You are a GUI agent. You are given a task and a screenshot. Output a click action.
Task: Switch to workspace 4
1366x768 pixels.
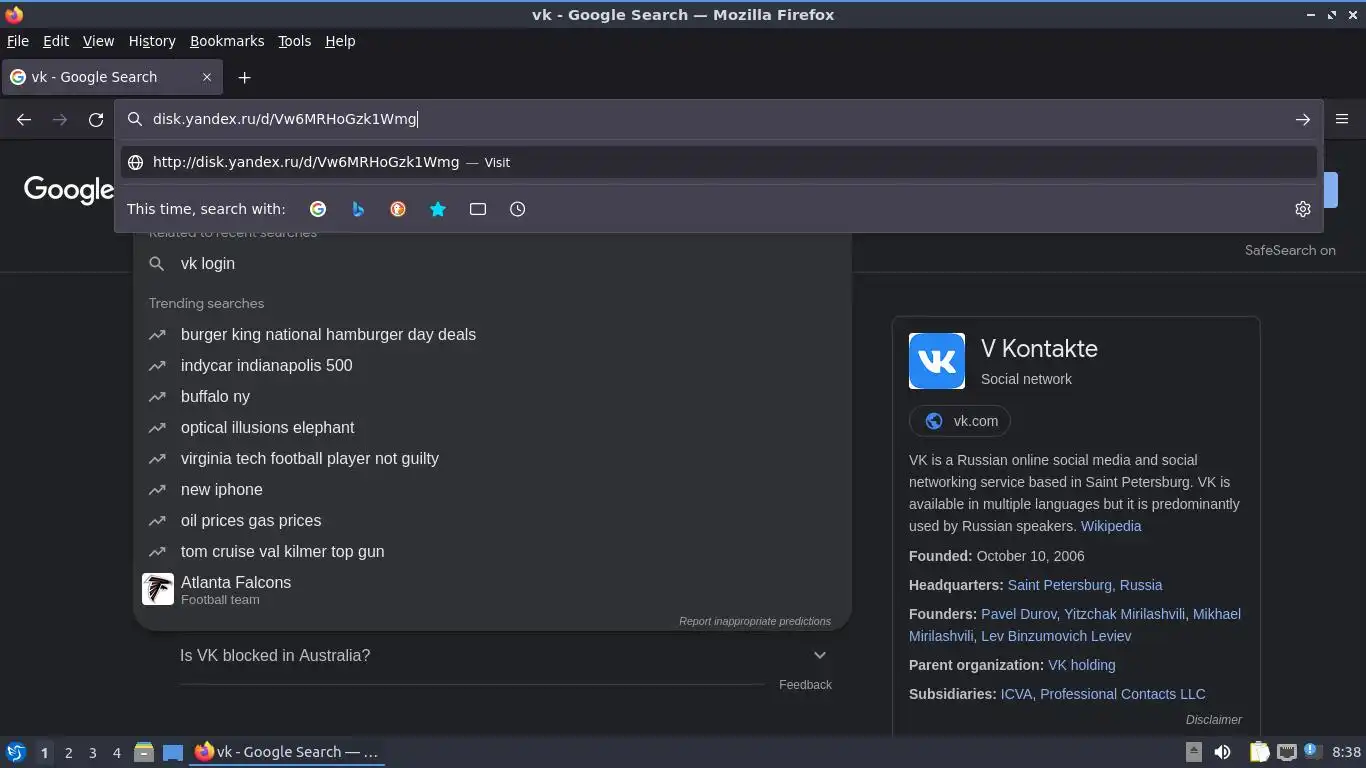coord(116,753)
